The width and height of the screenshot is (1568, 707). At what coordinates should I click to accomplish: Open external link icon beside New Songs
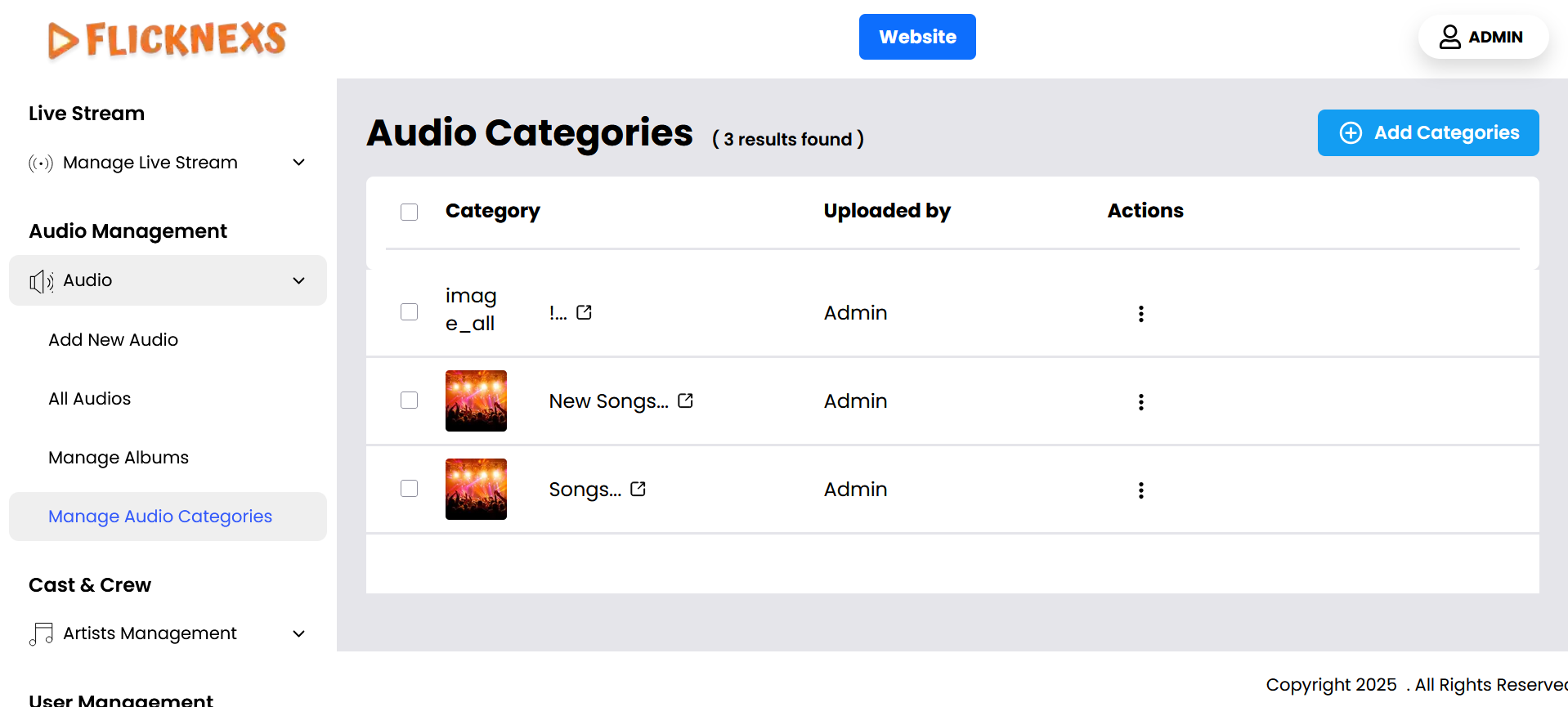point(685,400)
